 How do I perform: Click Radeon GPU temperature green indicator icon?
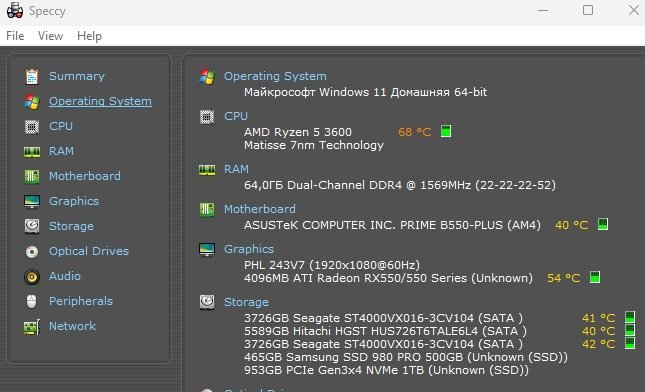[595, 278]
